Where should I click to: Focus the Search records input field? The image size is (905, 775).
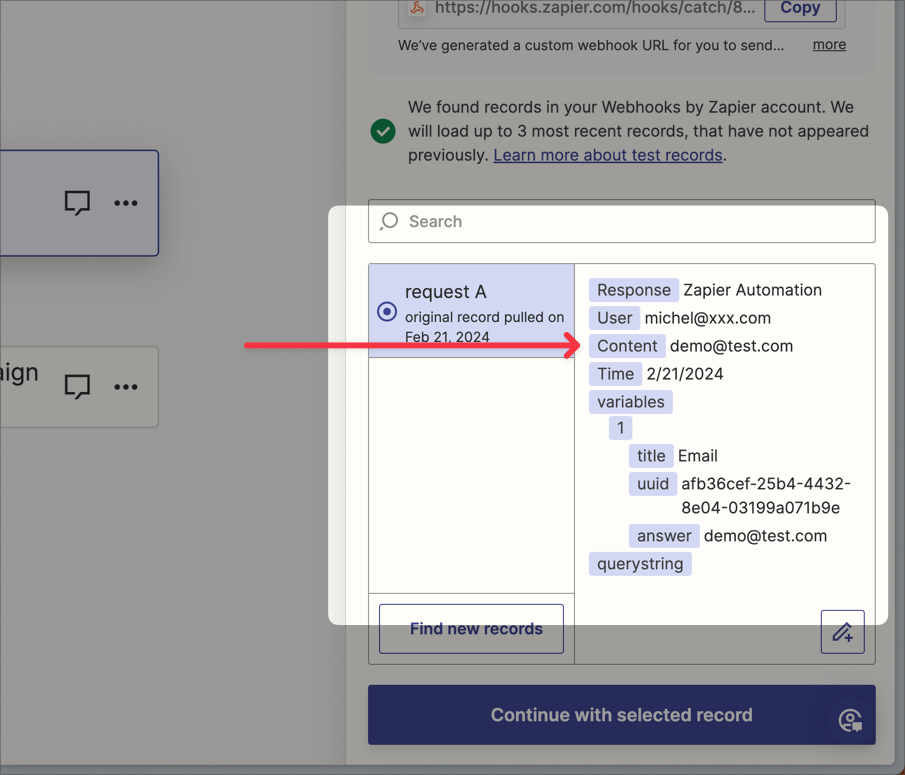point(630,222)
